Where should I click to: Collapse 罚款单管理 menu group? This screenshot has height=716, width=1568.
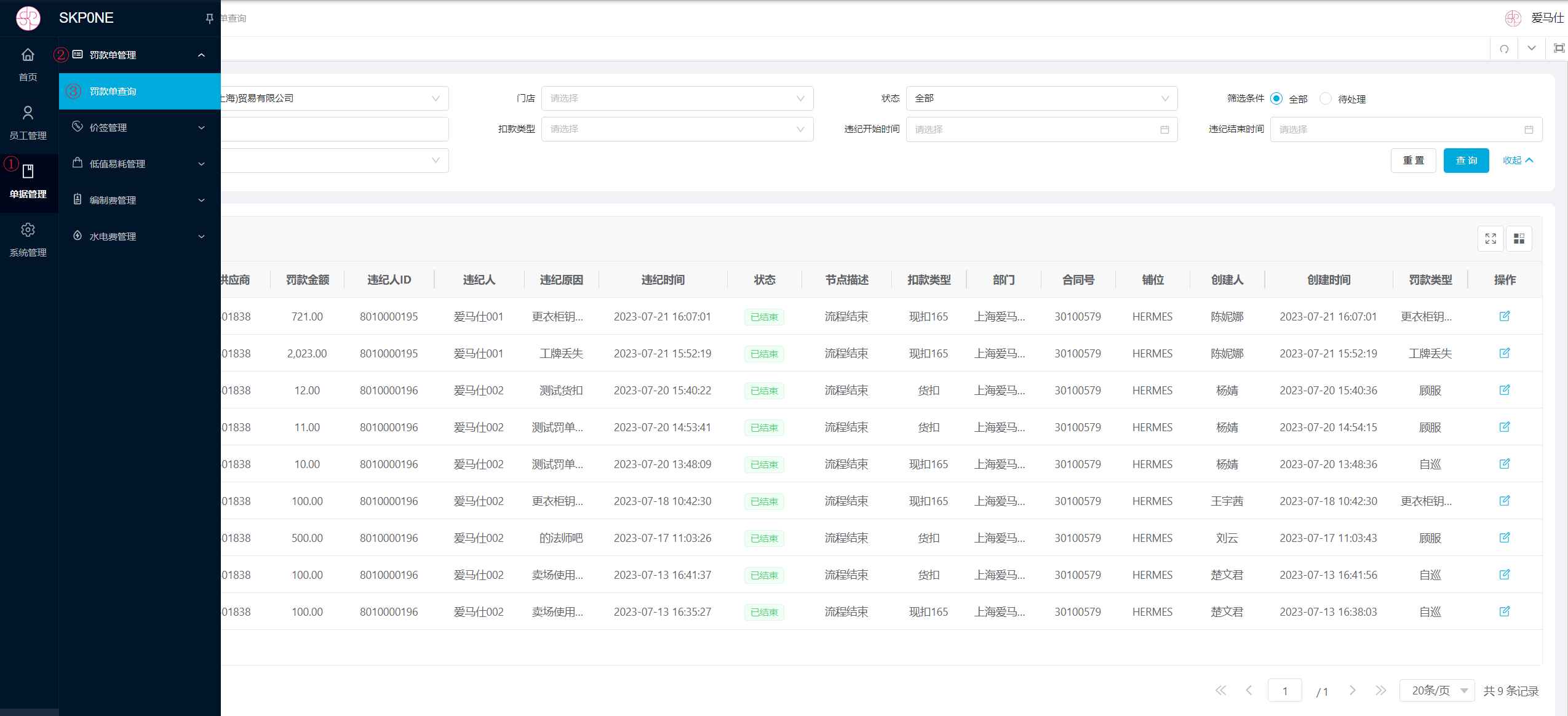[140, 55]
